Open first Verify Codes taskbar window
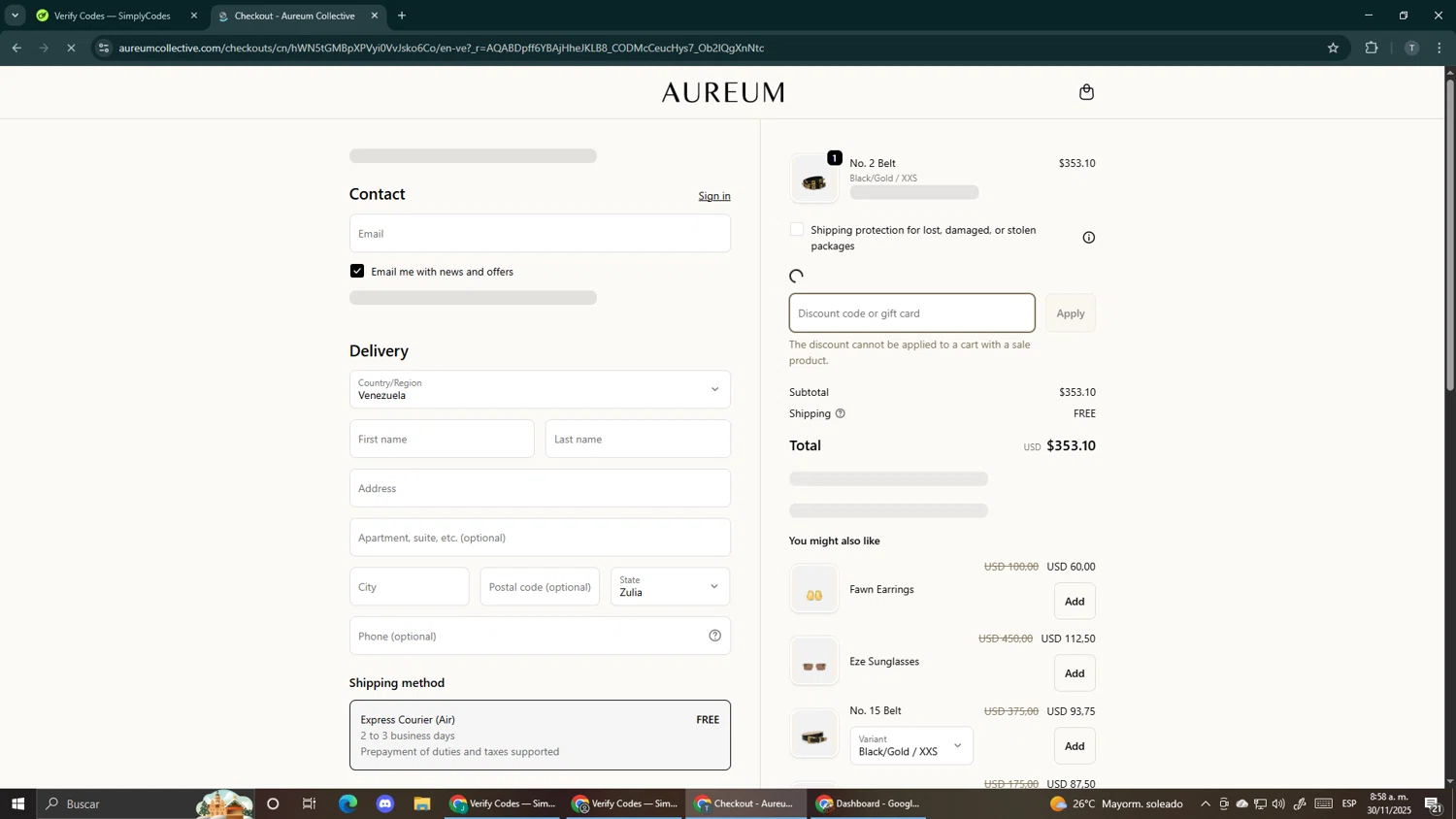 502,804
